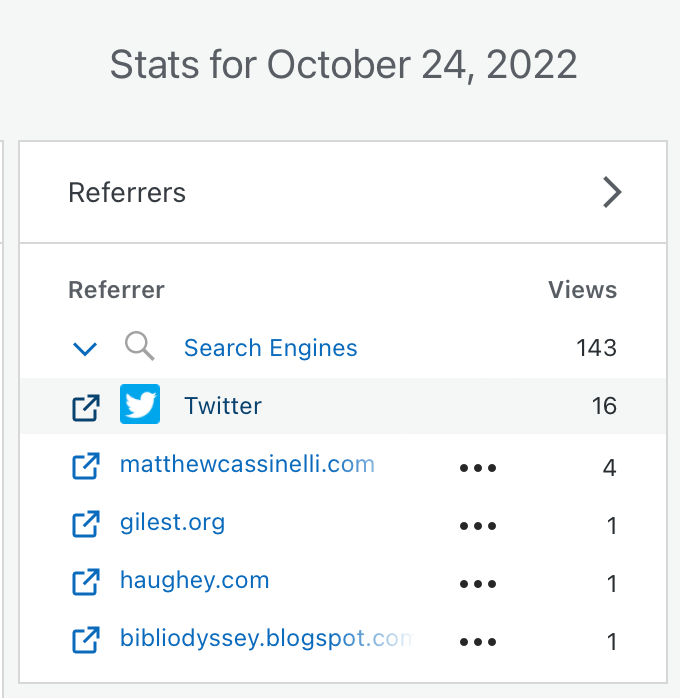Expand the Search Engines referrer group

pyautogui.click(x=86, y=349)
